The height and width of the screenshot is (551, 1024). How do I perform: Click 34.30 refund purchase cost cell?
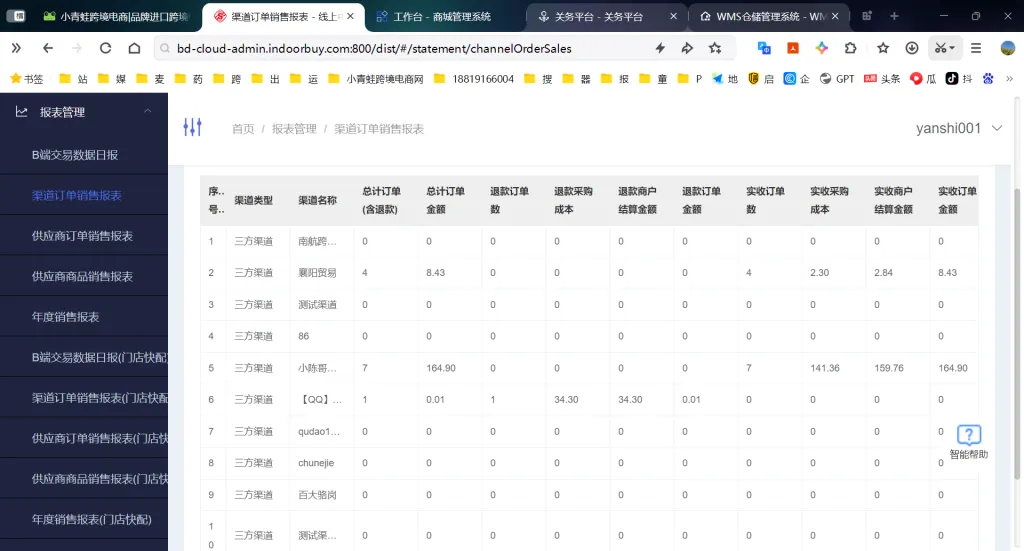coord(566,400)
